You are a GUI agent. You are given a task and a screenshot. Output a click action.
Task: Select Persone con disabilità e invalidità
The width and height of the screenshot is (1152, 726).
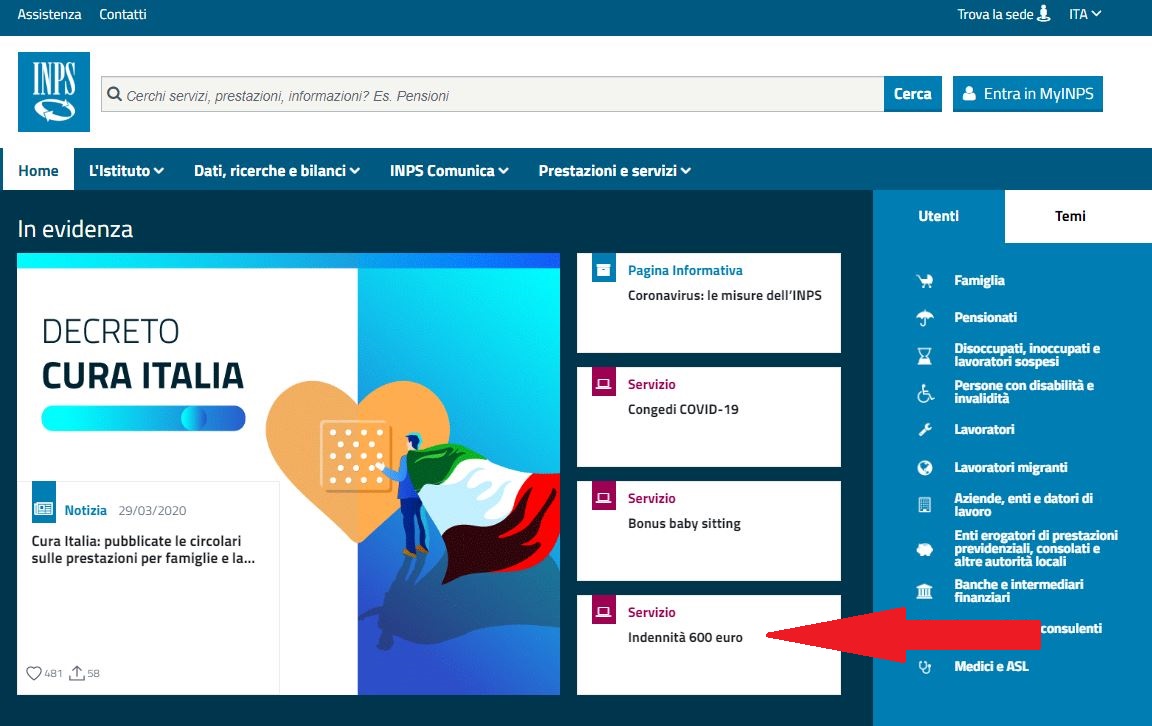1024,392
